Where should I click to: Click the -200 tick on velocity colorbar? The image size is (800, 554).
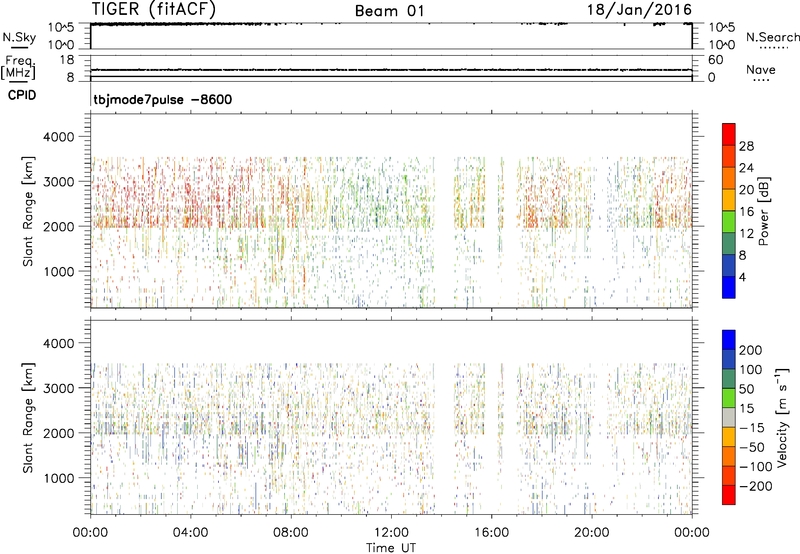[x=756, y=486]
